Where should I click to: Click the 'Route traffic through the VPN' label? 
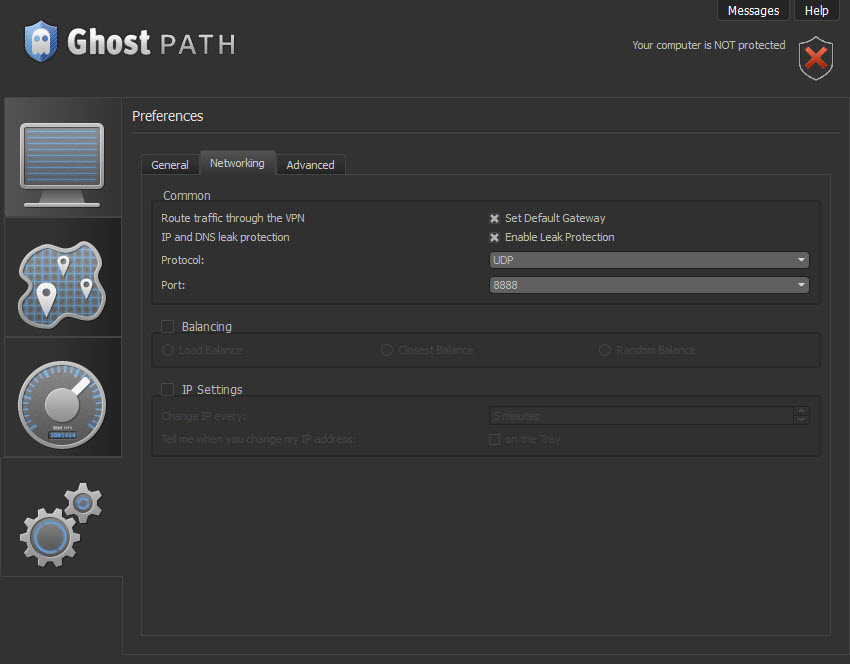[233, 218]
